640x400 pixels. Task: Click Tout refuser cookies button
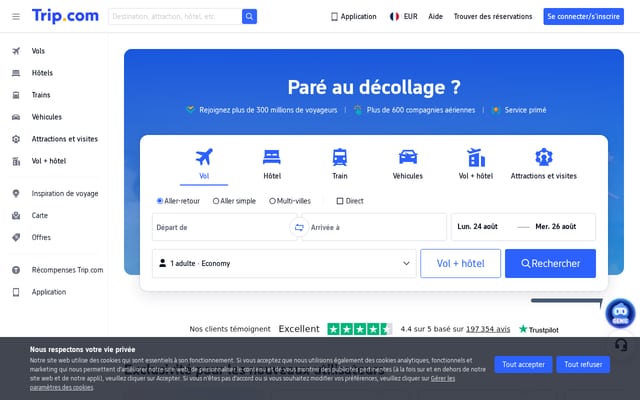tap(583, 364)
